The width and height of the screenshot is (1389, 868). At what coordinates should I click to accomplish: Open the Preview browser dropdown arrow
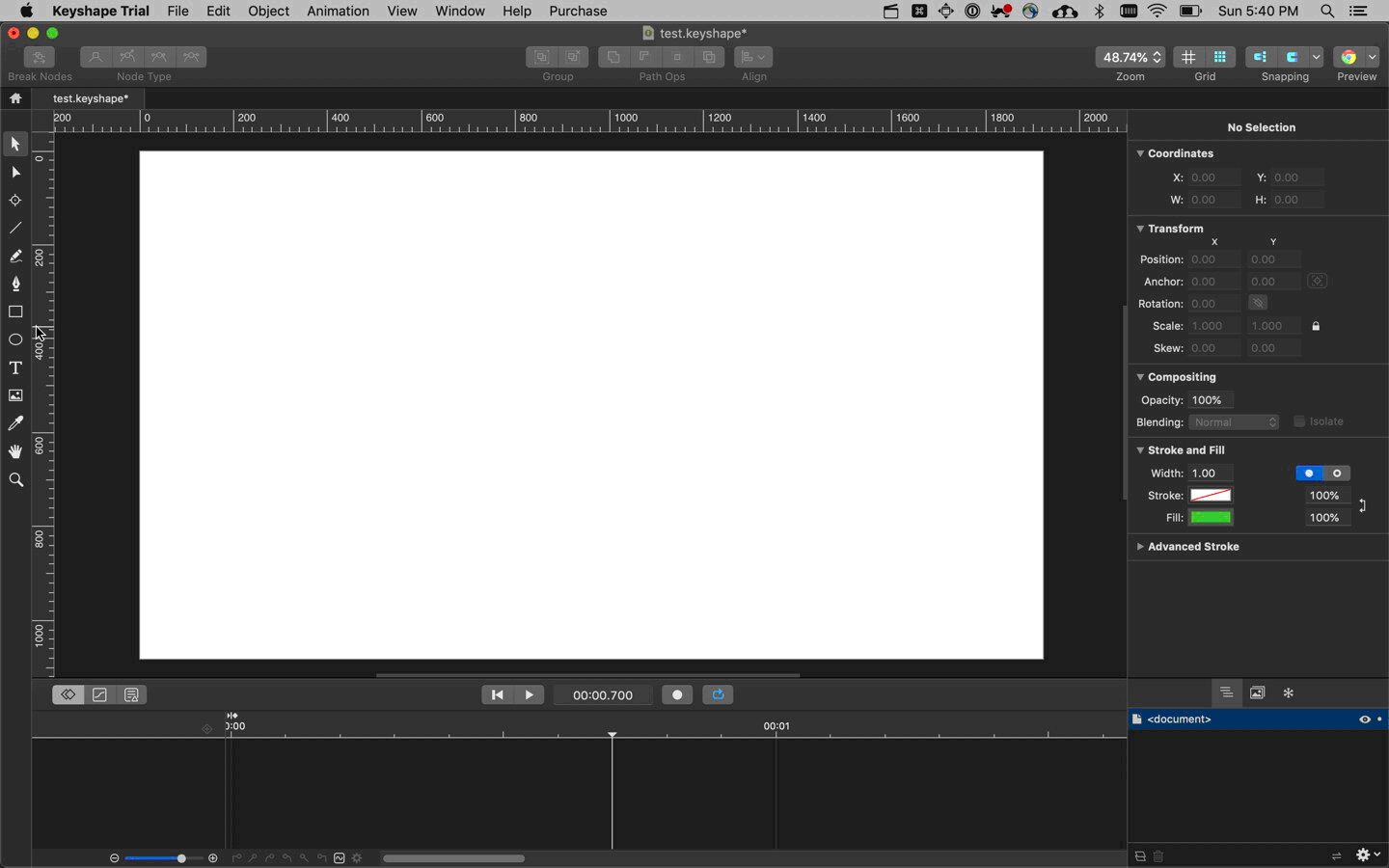(1372, 57)
